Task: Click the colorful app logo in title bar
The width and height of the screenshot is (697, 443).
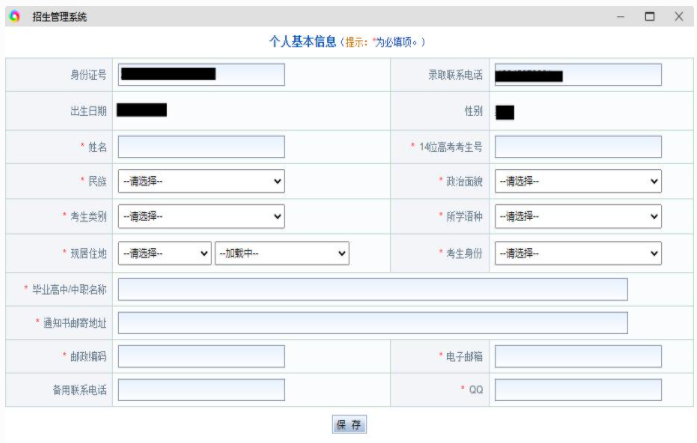Action: 15,16
